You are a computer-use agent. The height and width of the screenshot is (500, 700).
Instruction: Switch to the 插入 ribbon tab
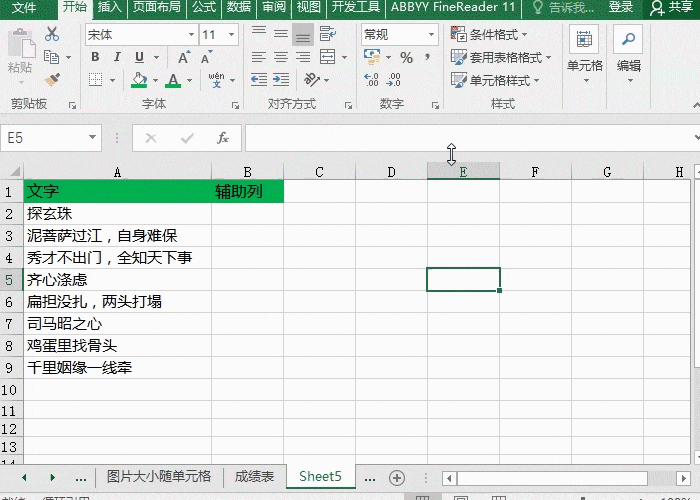click(x=109, y=7)
